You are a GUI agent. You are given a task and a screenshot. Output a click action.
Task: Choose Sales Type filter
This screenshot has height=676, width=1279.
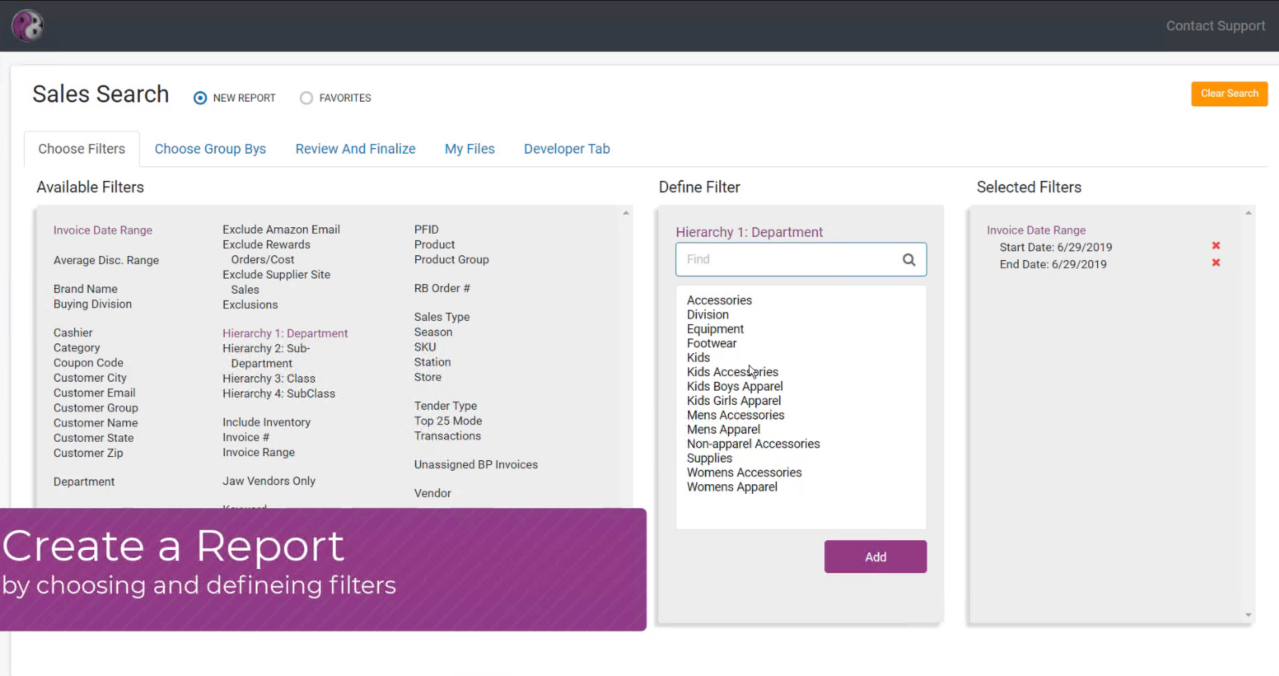coord(442,317)
